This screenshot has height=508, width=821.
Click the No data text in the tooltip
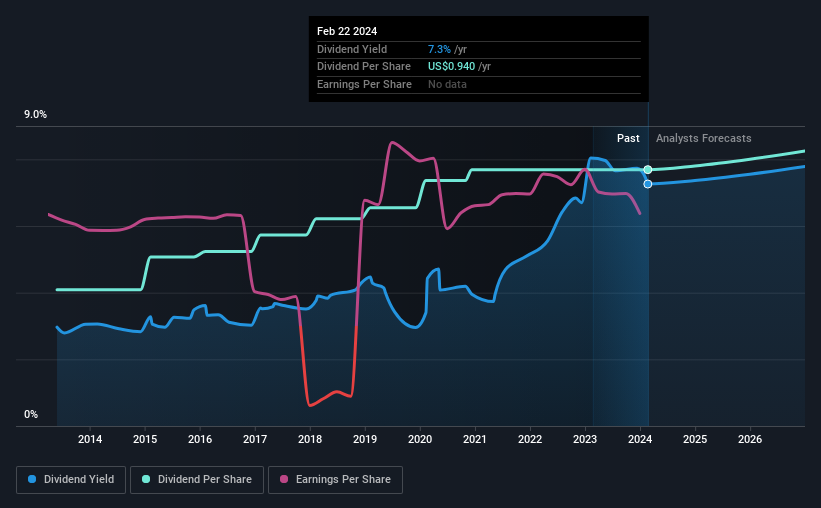click(x=447, y=84)
